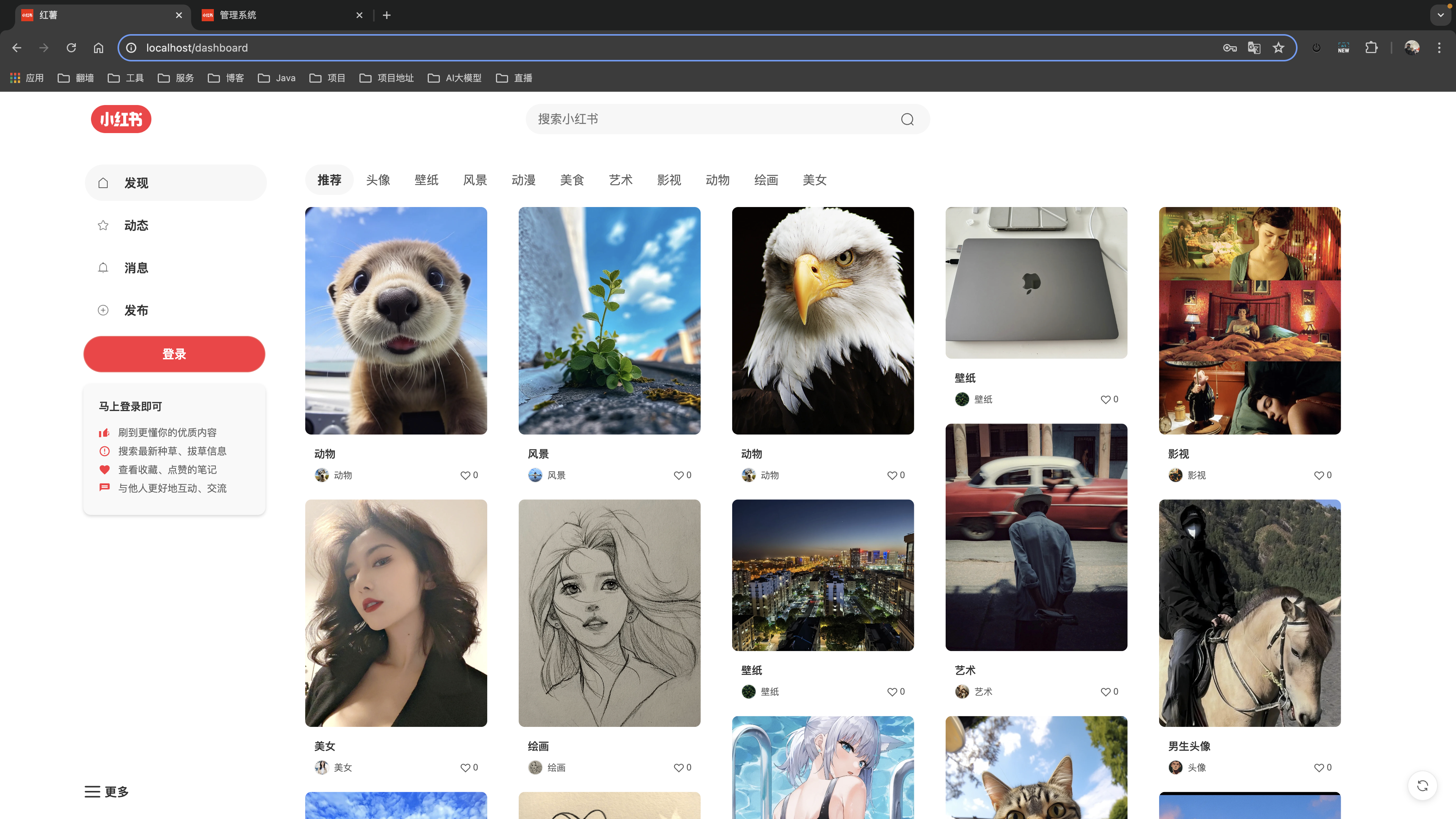Like the 美女 post
The height and width of the screenshot is (819, 1456).
(x=465, y=767)
